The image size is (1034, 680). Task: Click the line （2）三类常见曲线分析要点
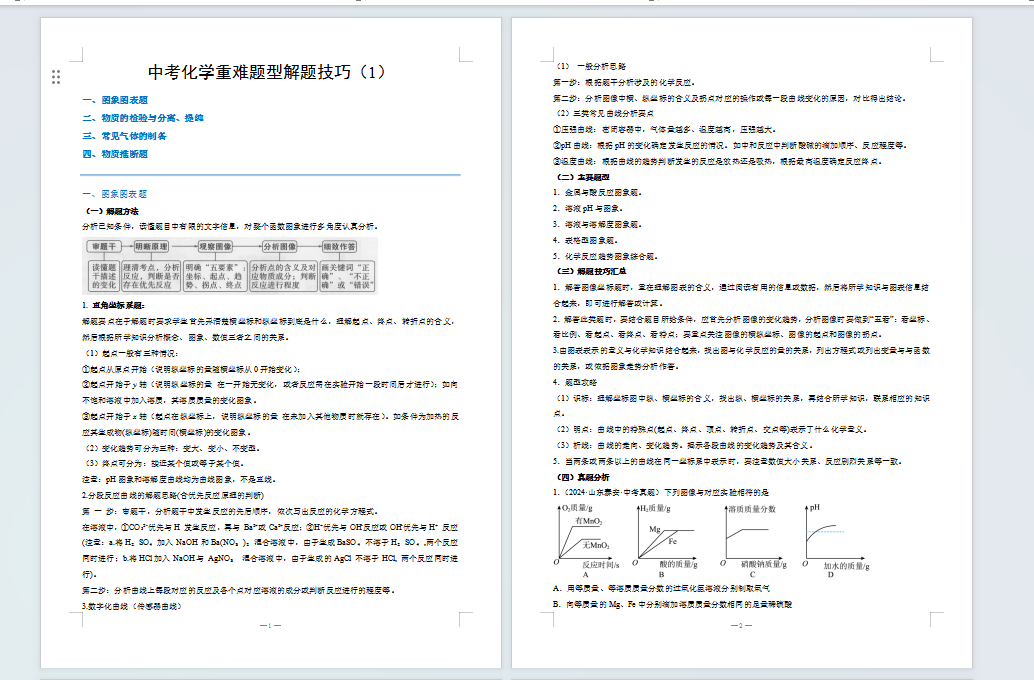click(x=603, y=113)
